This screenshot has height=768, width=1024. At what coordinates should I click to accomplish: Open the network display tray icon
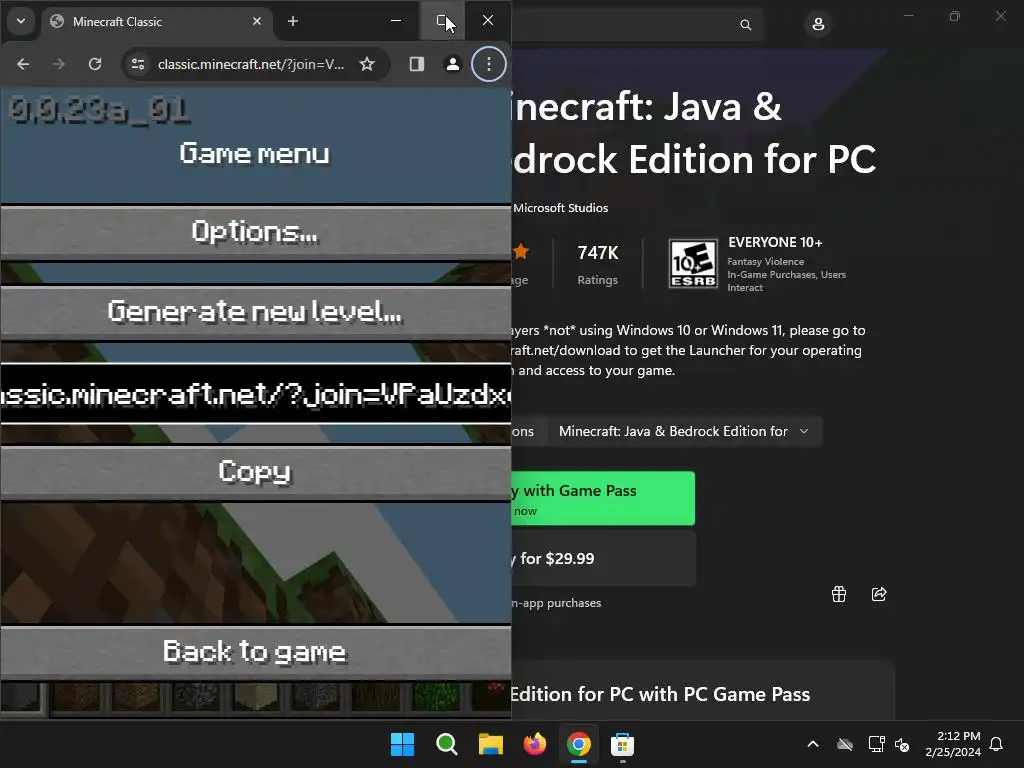(876, 744)
